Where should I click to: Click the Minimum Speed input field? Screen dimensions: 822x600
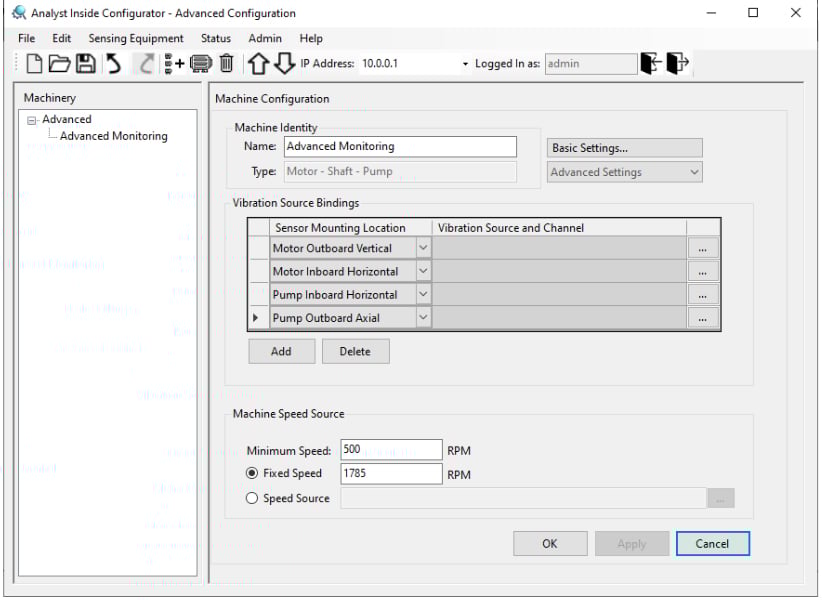pyautogui.click(x=391, y=450)
